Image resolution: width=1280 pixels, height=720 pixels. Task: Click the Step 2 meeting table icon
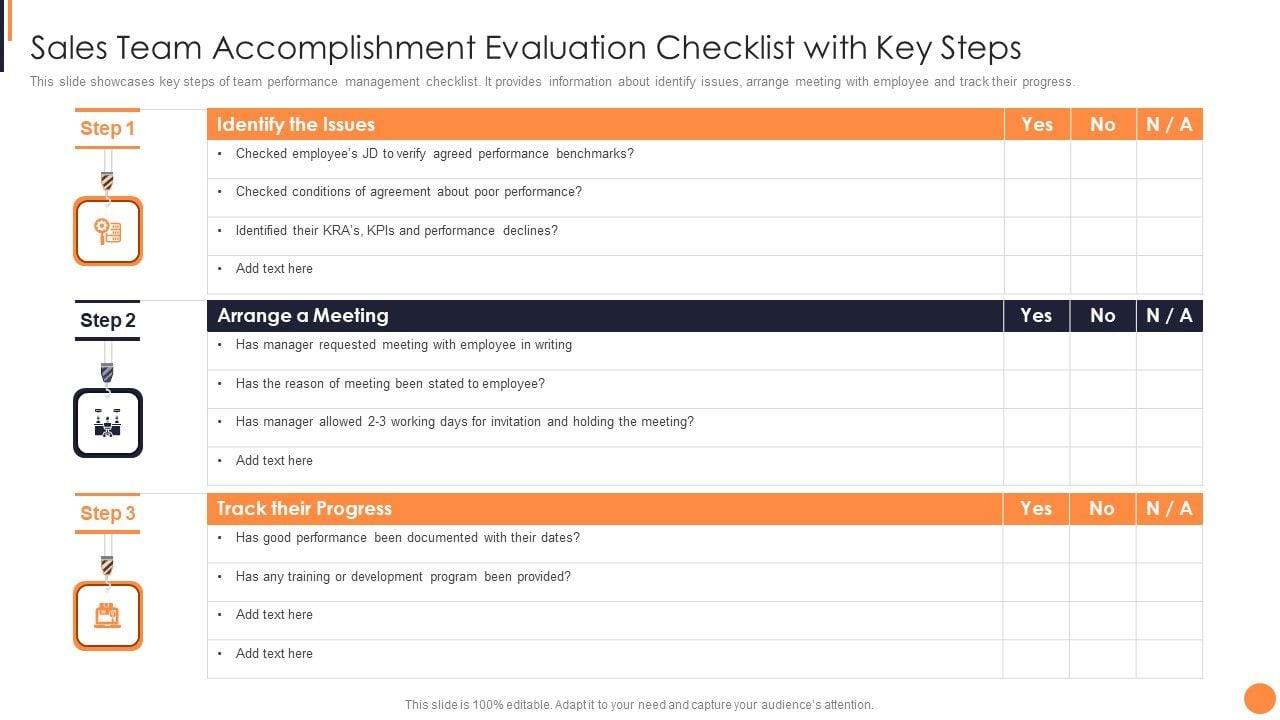pyautogui.click(x=108, y=423)
